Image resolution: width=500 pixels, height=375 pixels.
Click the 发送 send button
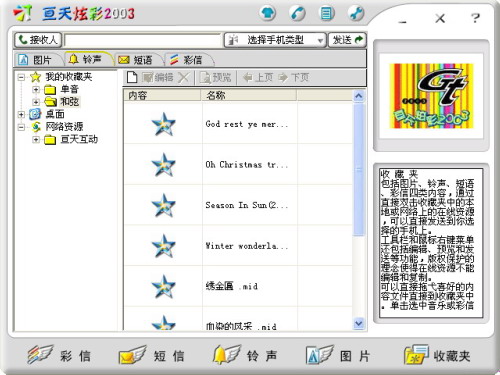click(347, 40)
